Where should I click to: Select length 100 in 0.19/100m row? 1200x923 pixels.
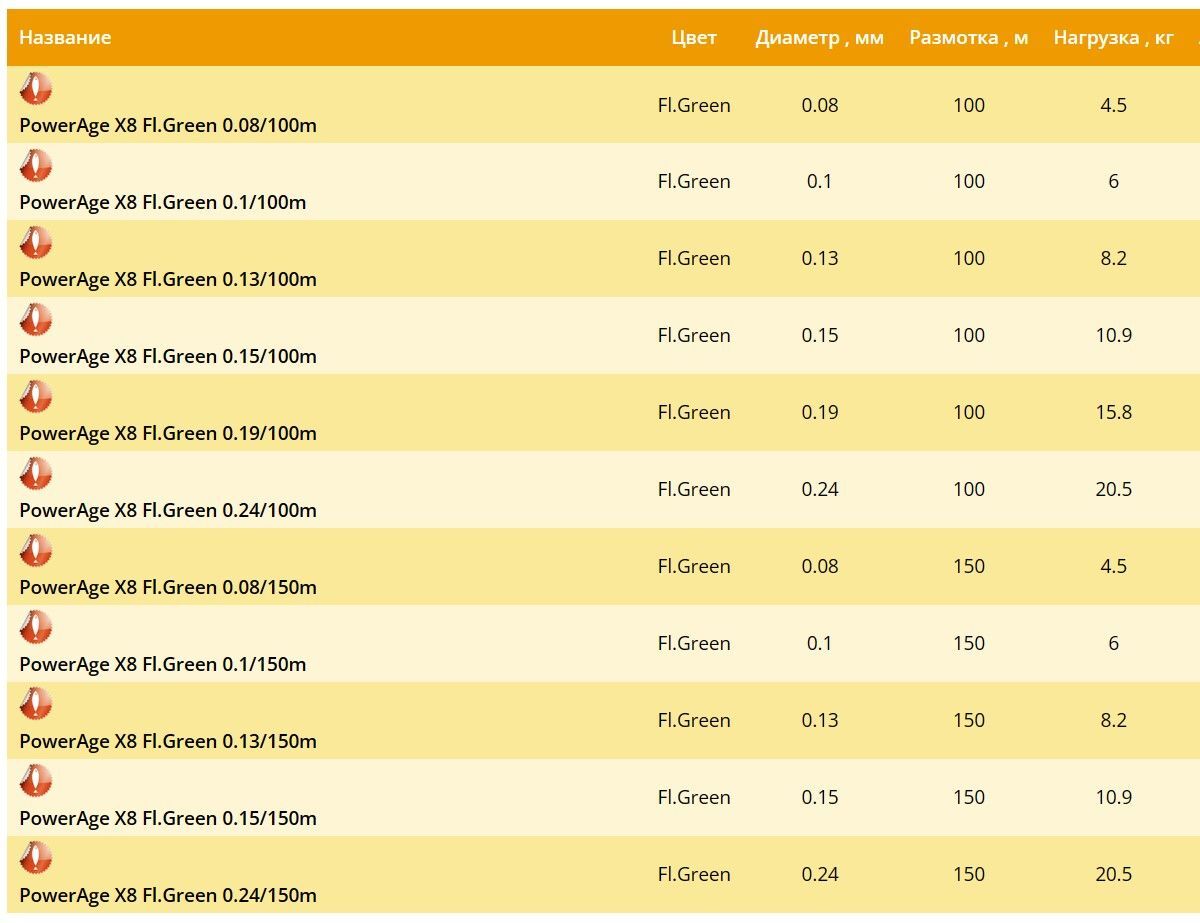(x=969, y=413)
